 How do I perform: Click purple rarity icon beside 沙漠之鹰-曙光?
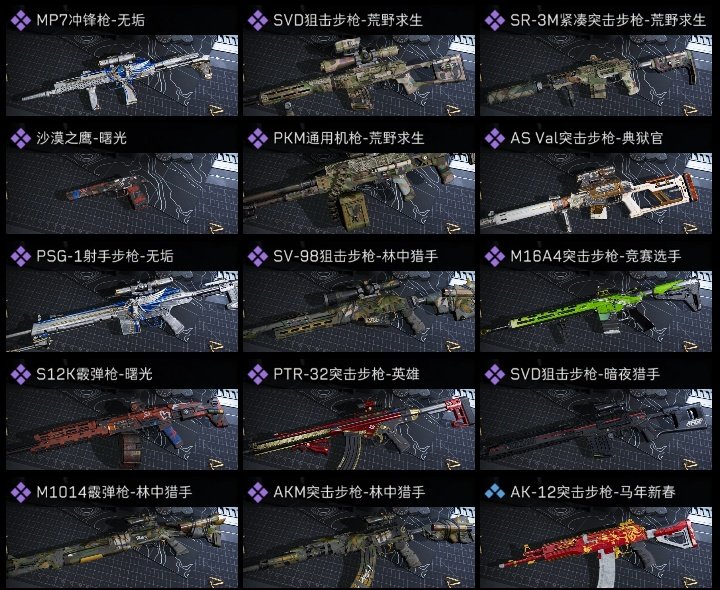click(21, 139)
